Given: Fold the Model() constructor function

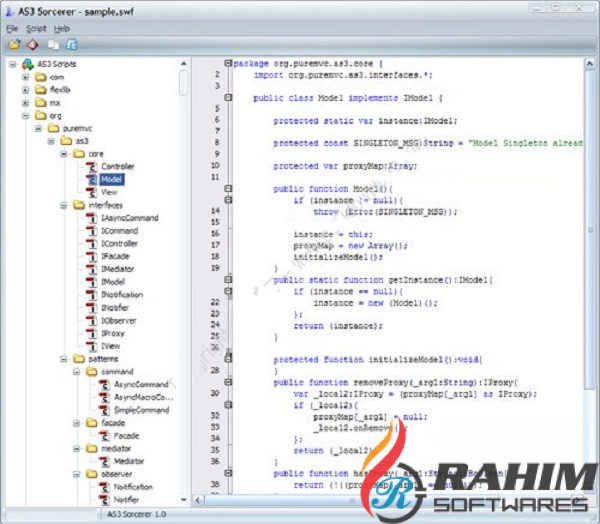Looking at the screenshot, I should (x=228, y=188).
